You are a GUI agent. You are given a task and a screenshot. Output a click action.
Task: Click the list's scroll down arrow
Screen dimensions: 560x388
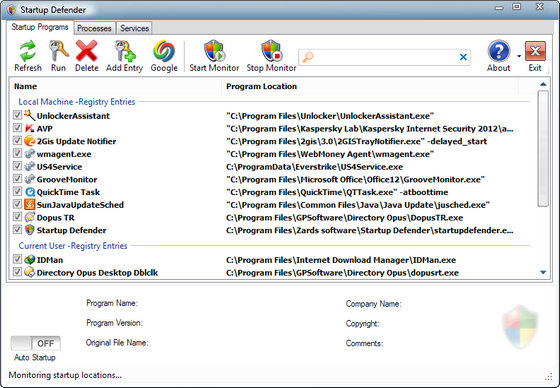tap(543, 272)
